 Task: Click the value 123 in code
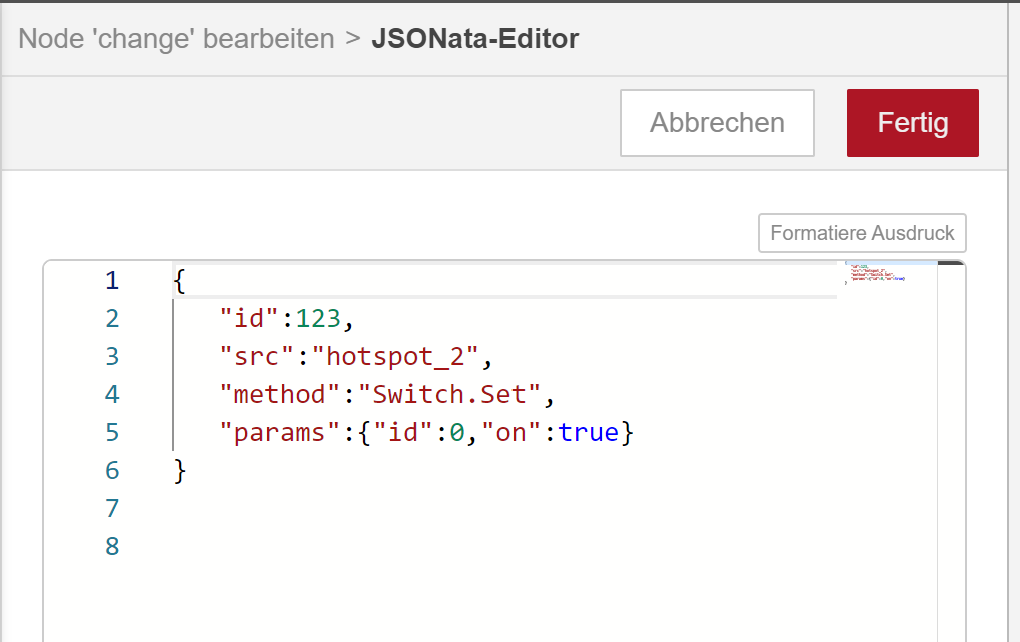coord(318,319)
